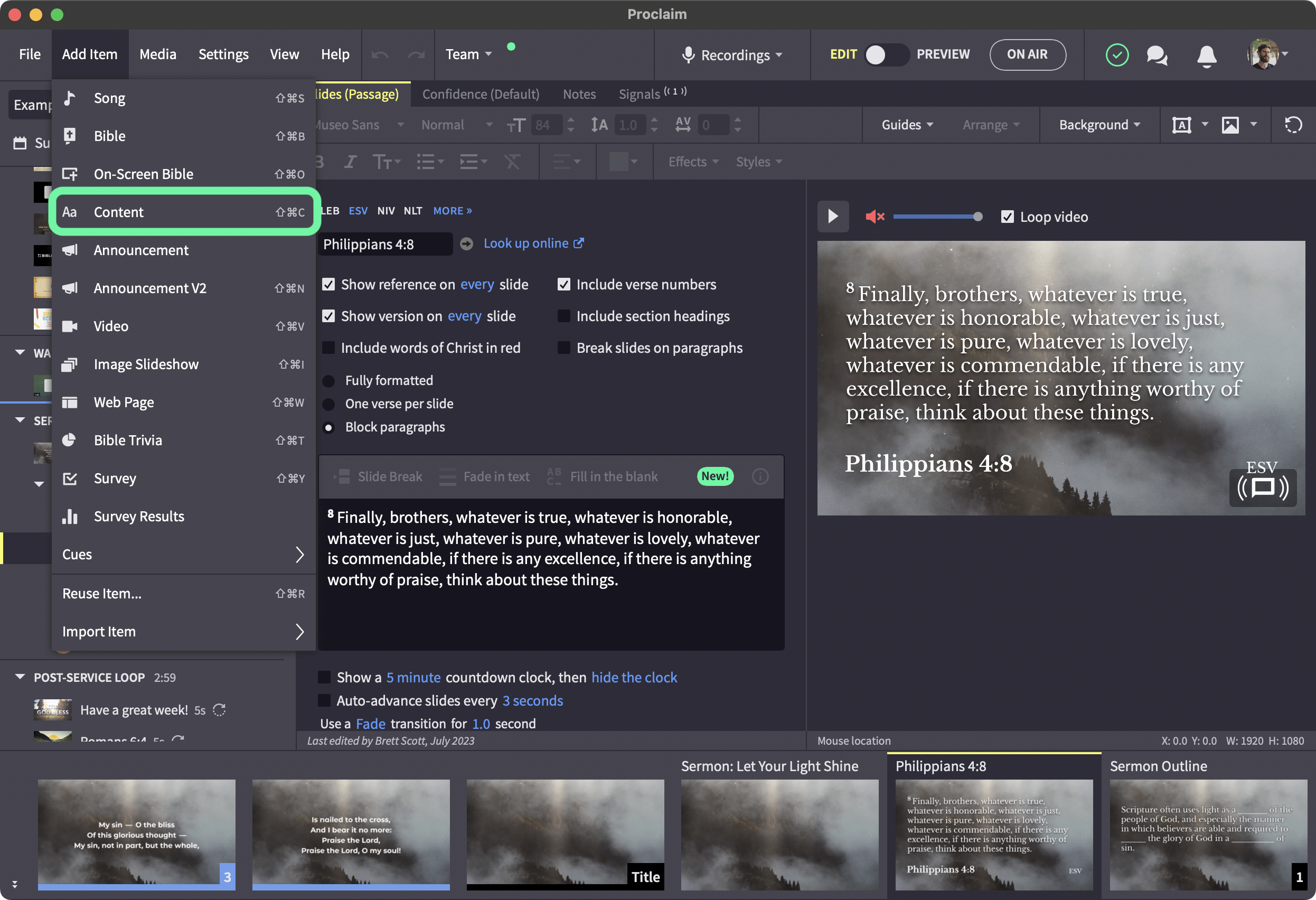This screenshot has height=900, width=1316.
Task: Click MORE » Bible versions link
Action: pos(453,211)
